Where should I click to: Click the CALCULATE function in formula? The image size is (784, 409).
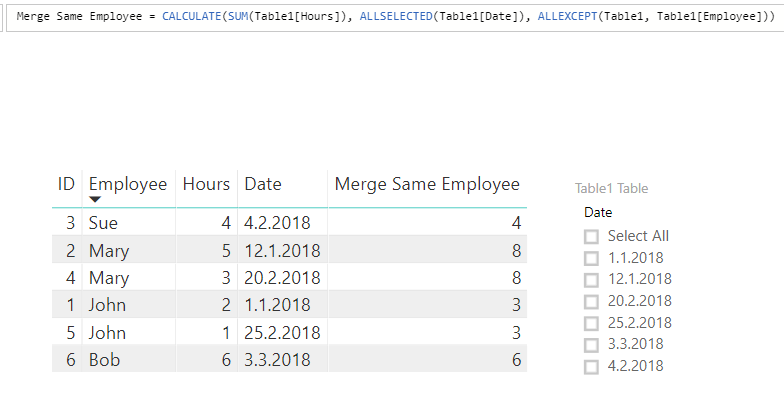pyautogui.click(x=192, y=16)
